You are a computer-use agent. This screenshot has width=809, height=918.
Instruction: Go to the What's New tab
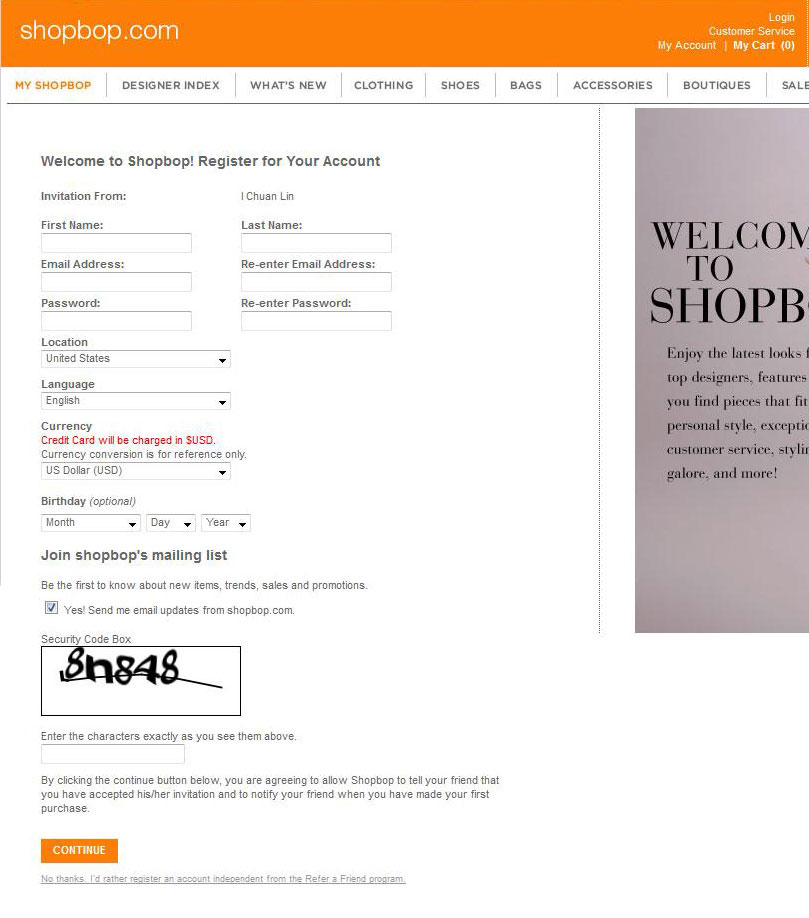click(288, 85)
